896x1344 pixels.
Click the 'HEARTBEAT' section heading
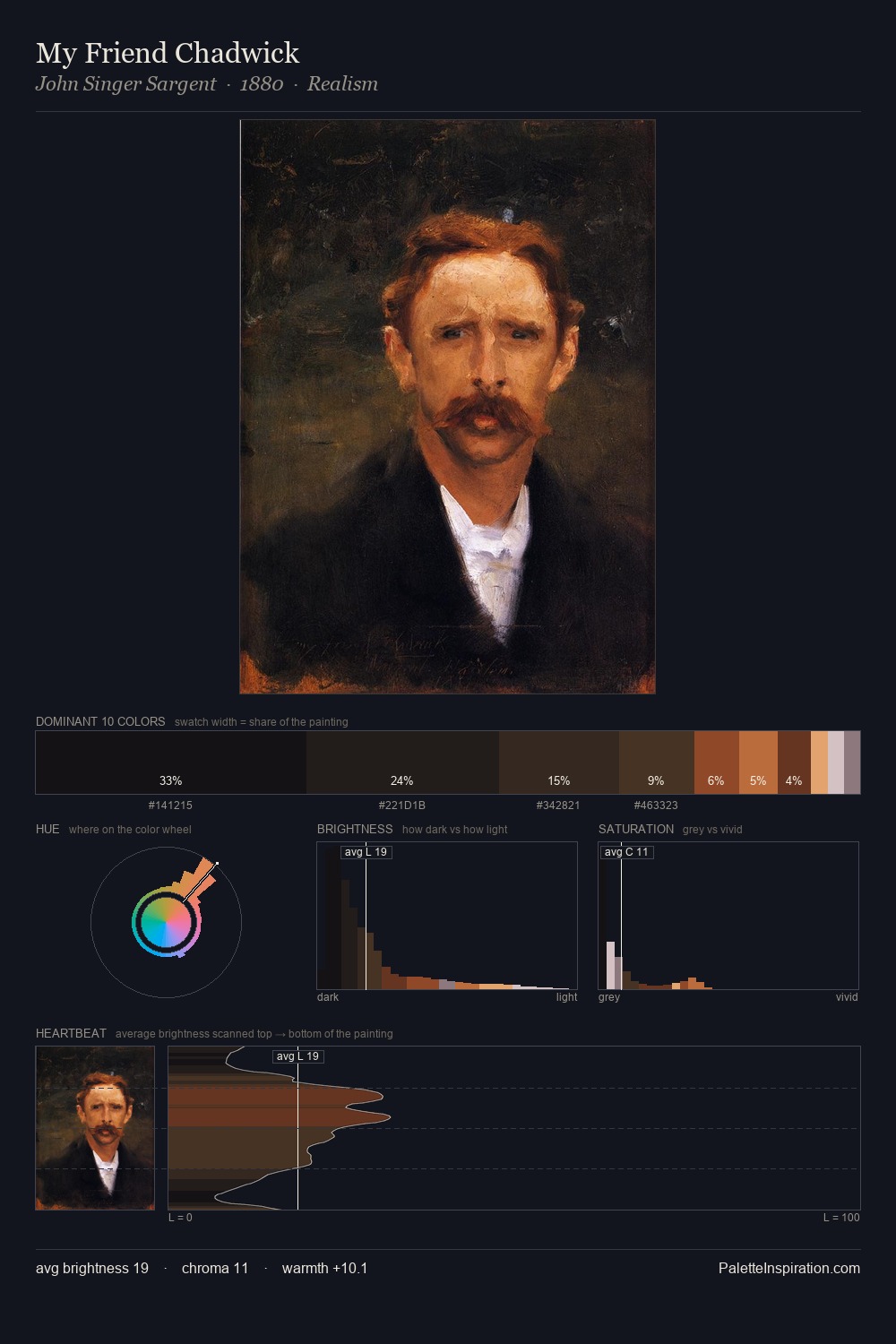coord(71,1033)
